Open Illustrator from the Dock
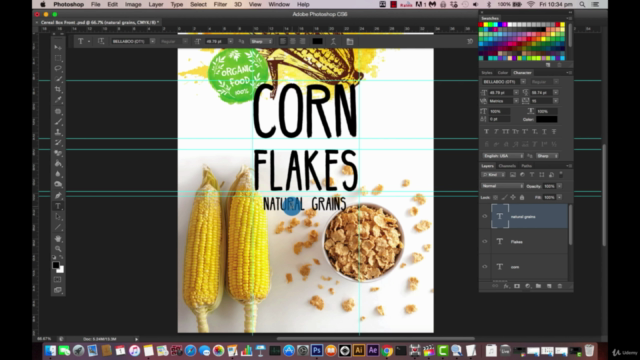The height and width of the screenshot is (360, 640). 359,350
